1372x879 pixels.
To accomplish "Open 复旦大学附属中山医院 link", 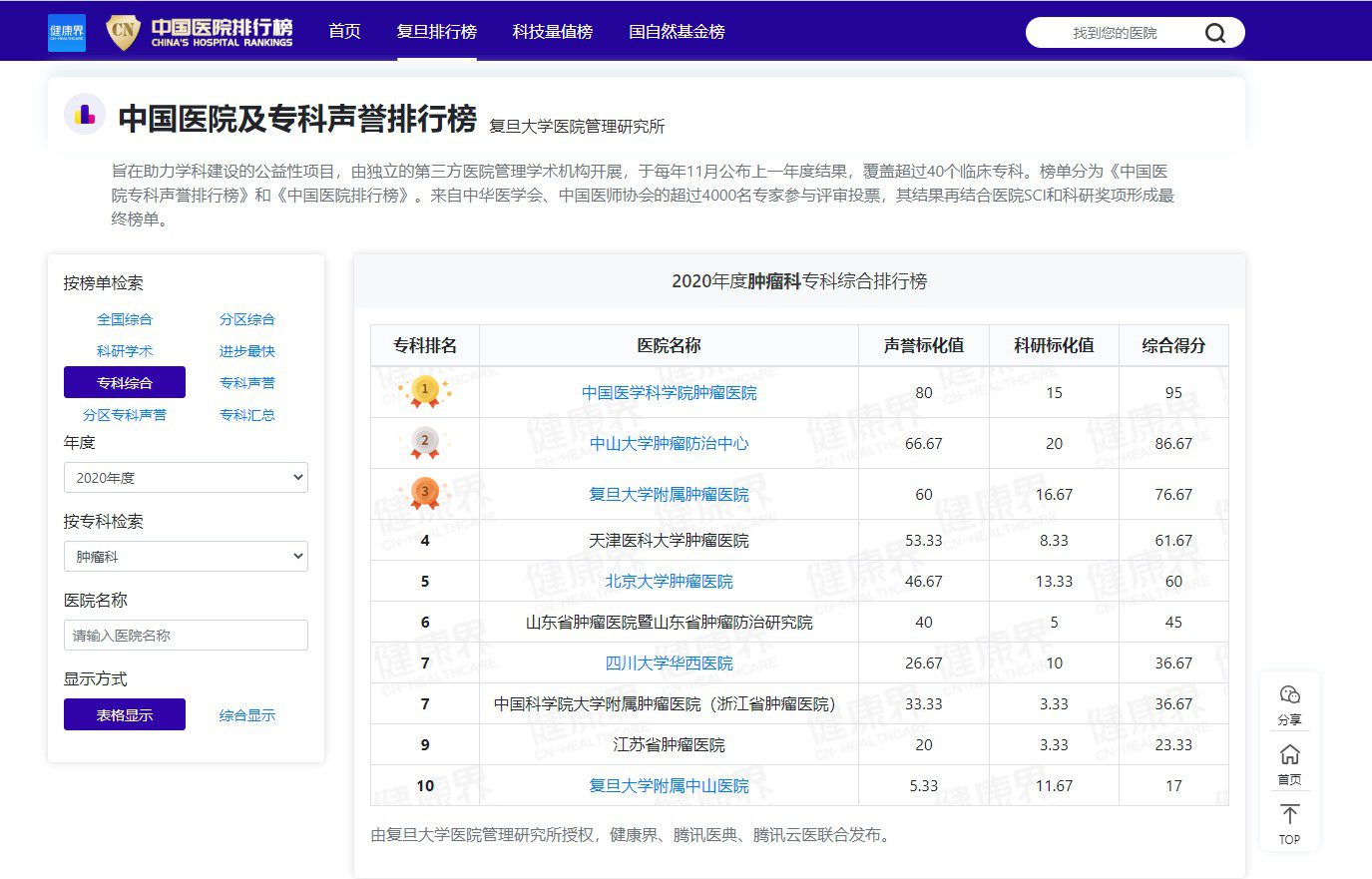I will (x=670, y=786).
